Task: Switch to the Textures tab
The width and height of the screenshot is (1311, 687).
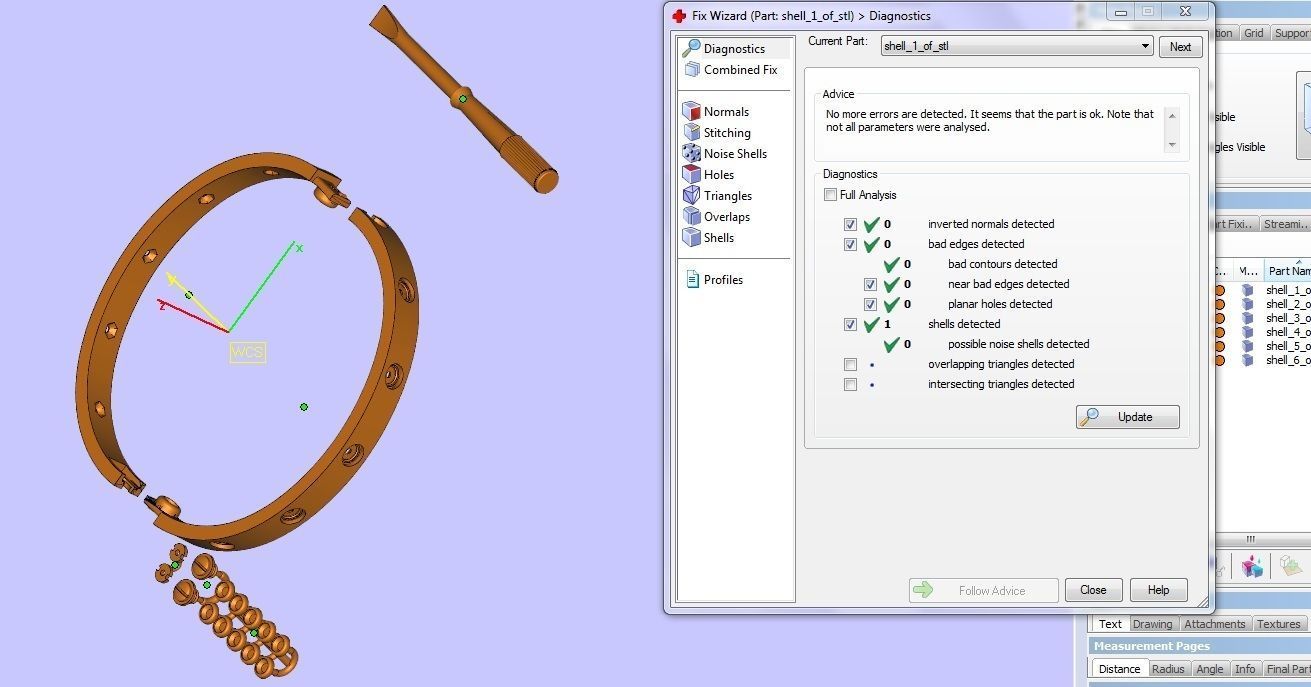Action: click(1279, 624)
